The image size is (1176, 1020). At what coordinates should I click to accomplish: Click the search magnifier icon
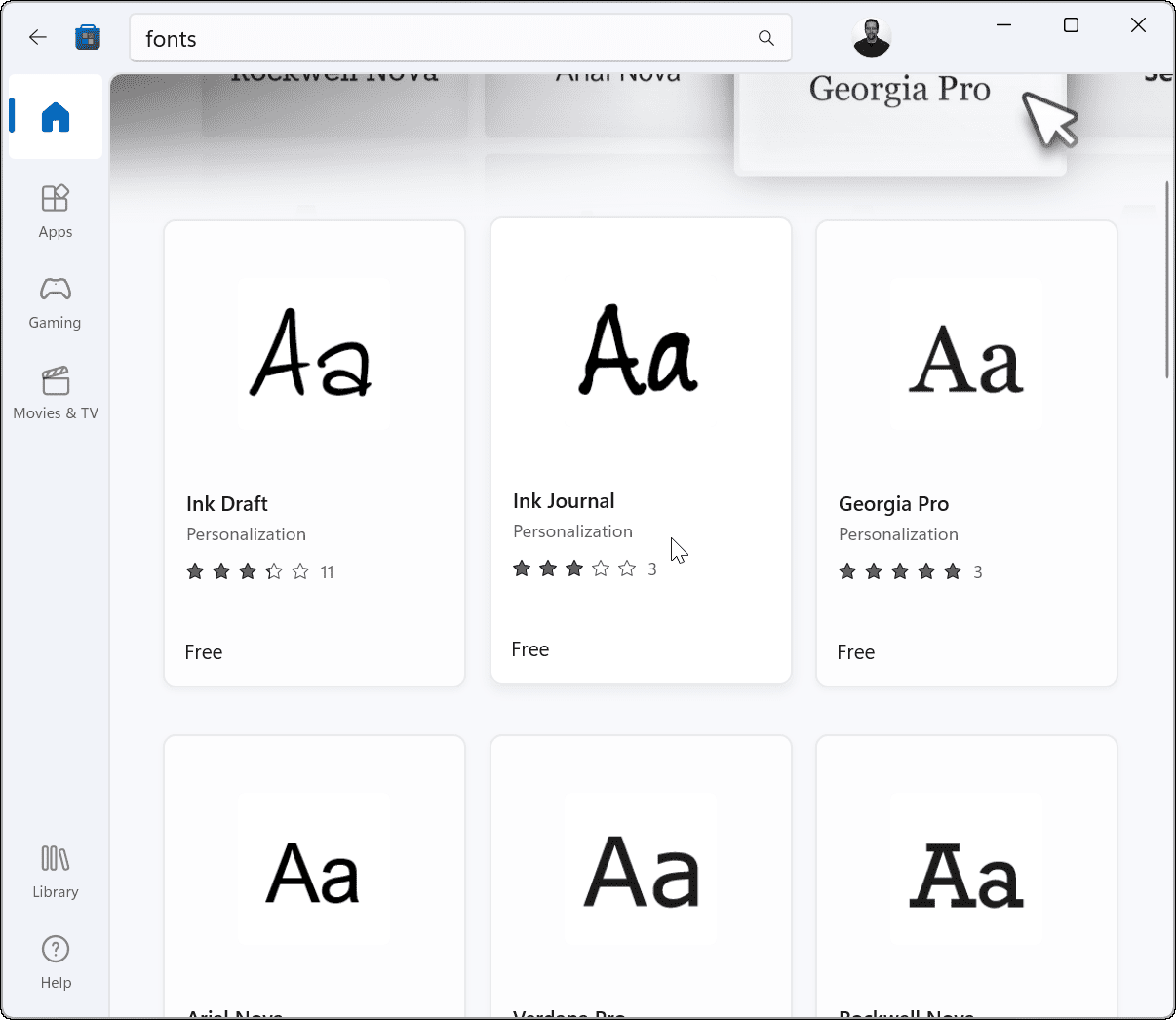coord(766,38)
